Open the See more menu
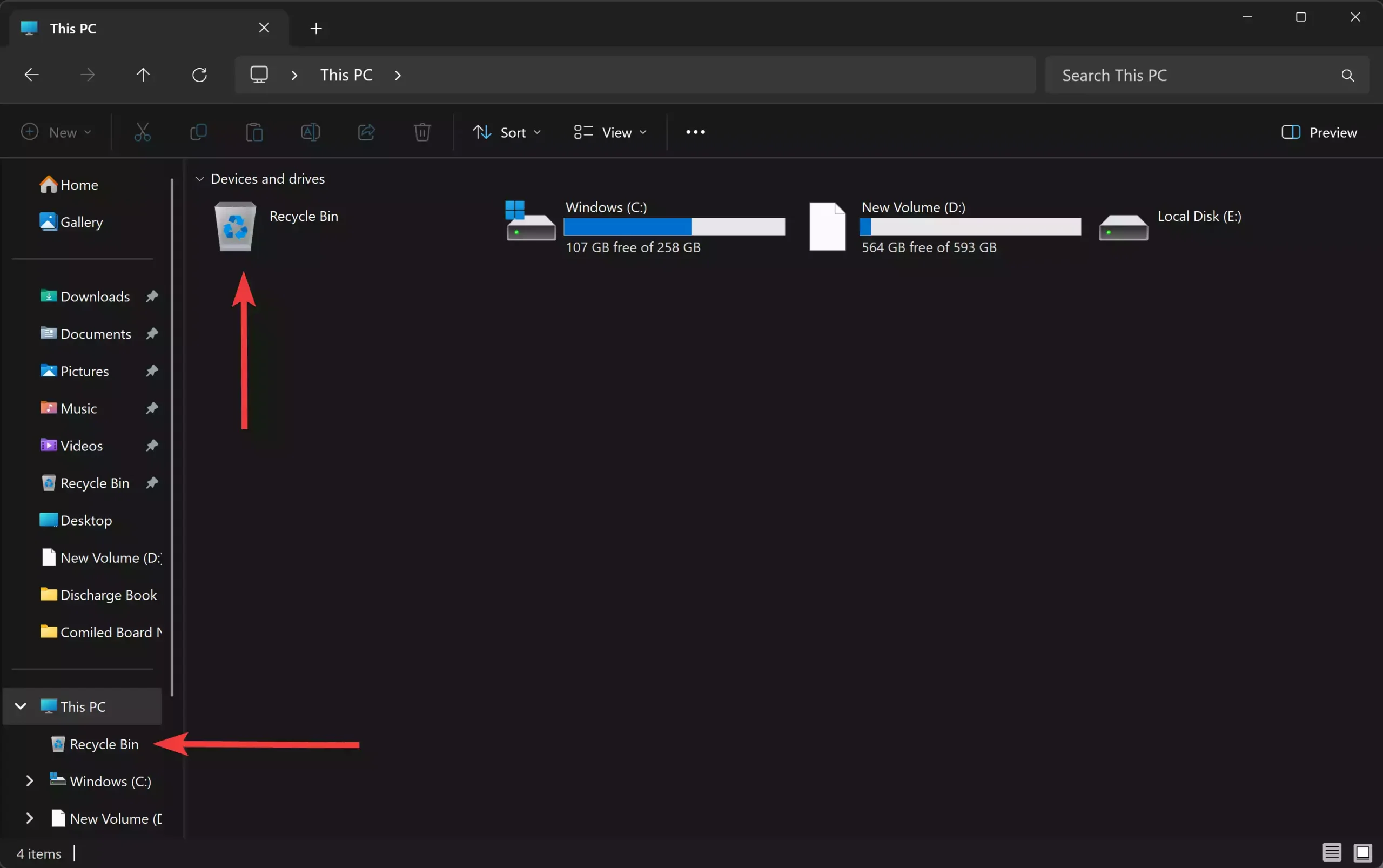 694,132
